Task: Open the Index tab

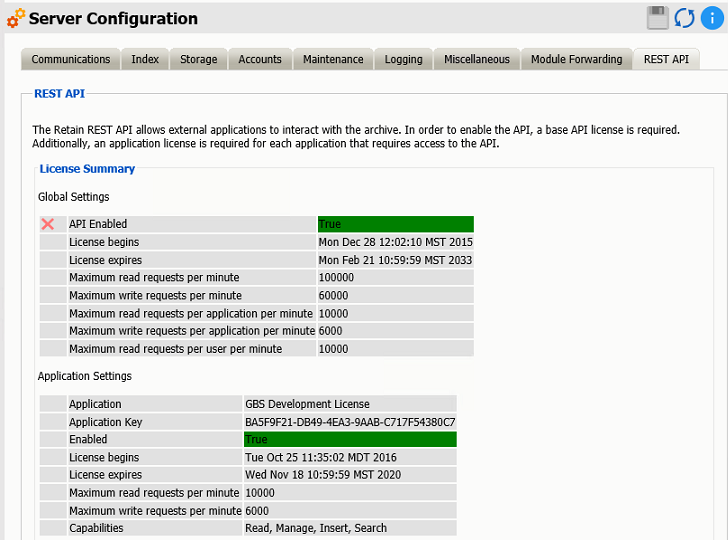Action: coord(145,59)
